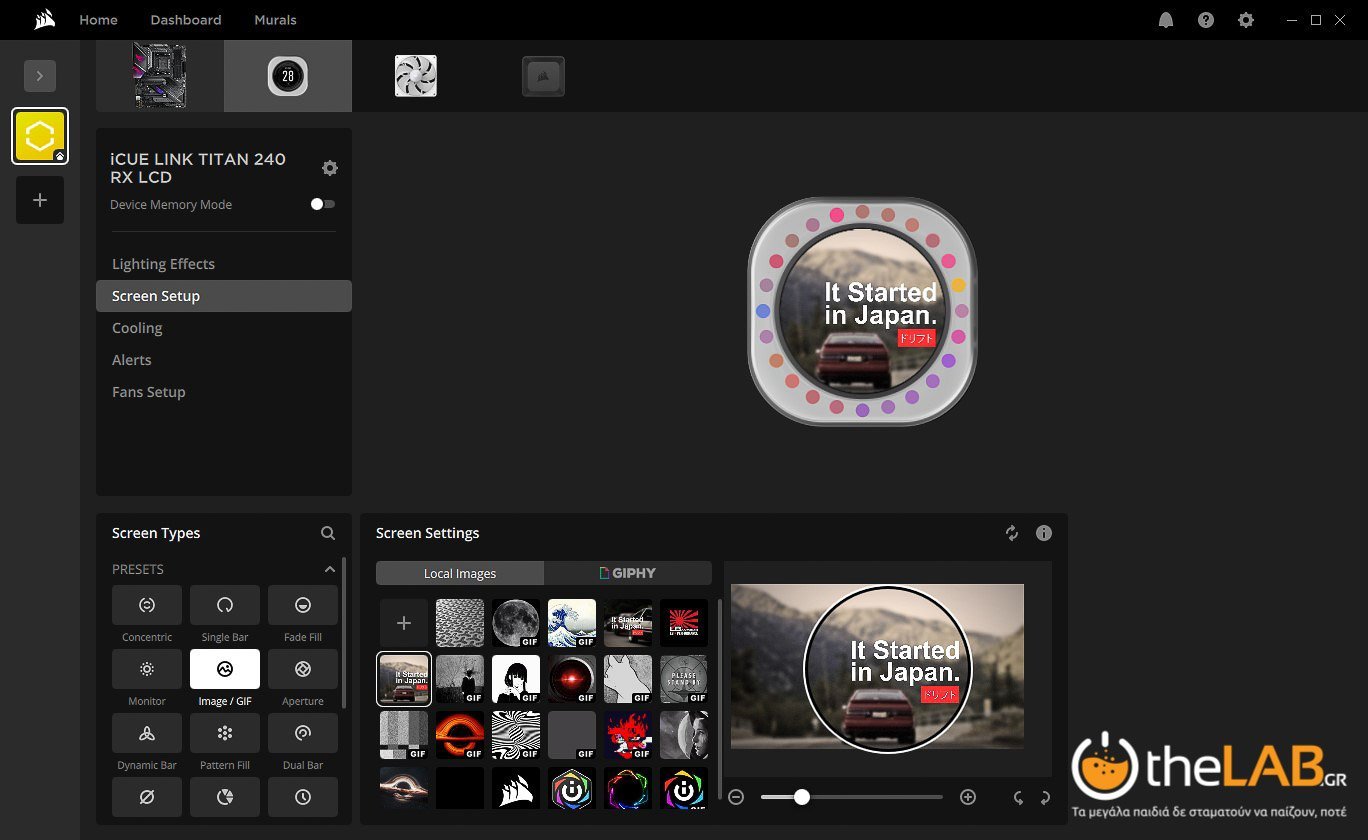Collapse the PRESETS section

[x=329, y=569]
